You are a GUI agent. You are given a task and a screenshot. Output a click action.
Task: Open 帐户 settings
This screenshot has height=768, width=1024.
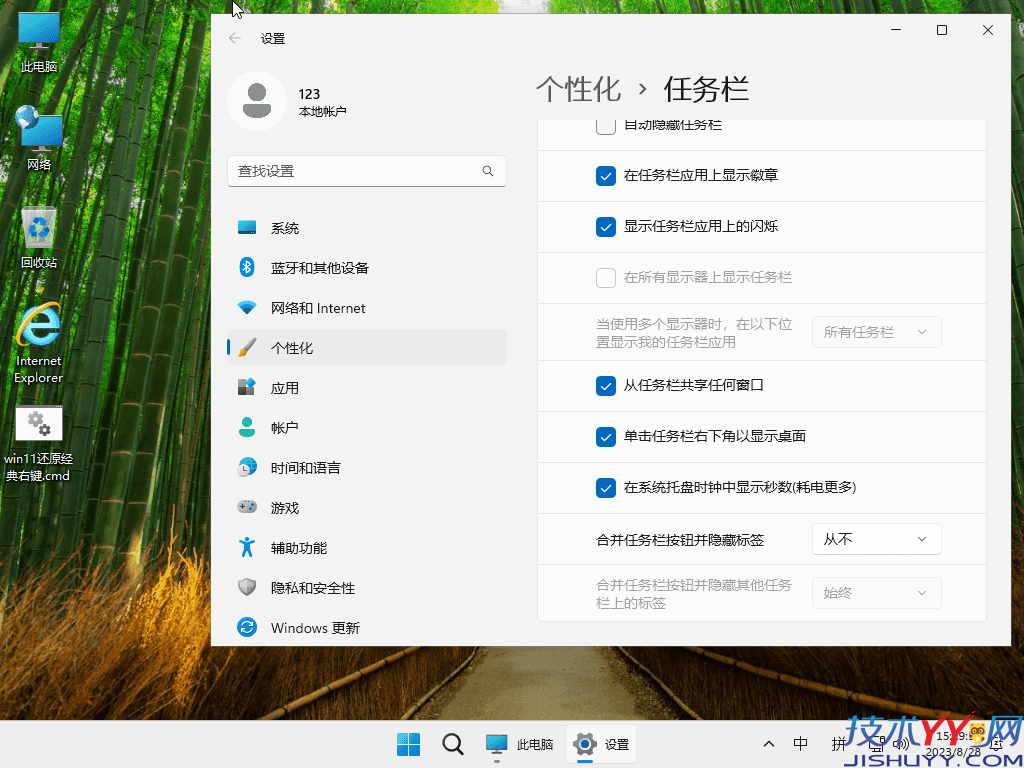click(285, 427)
